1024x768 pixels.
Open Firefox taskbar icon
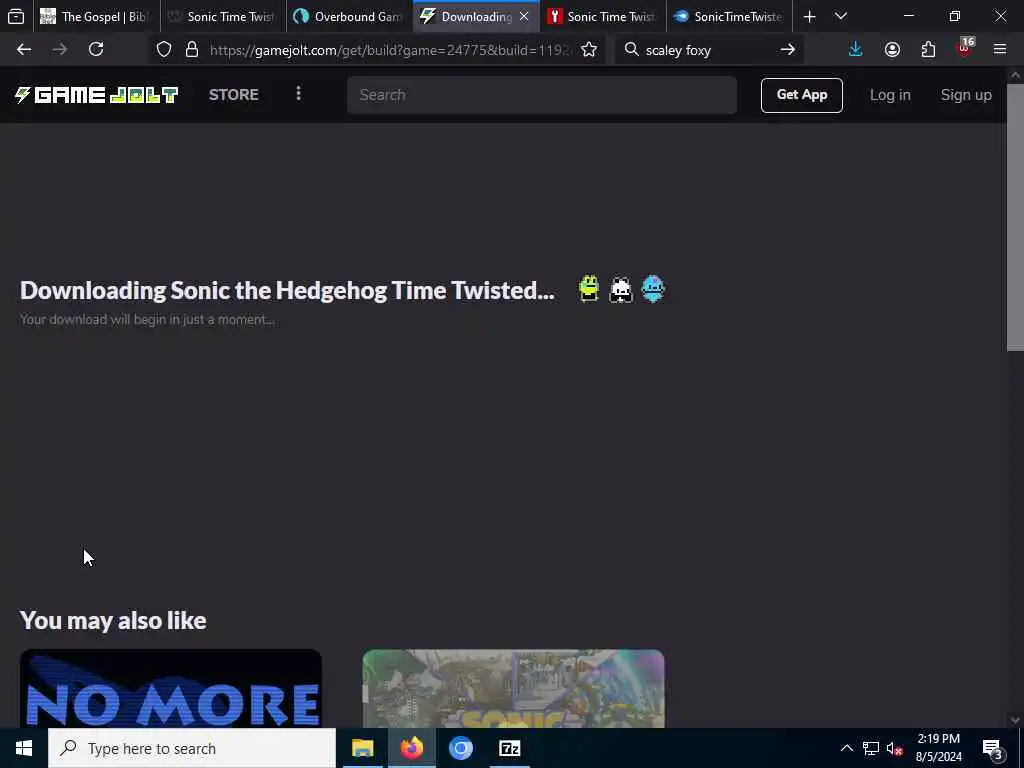click(411, 748)
